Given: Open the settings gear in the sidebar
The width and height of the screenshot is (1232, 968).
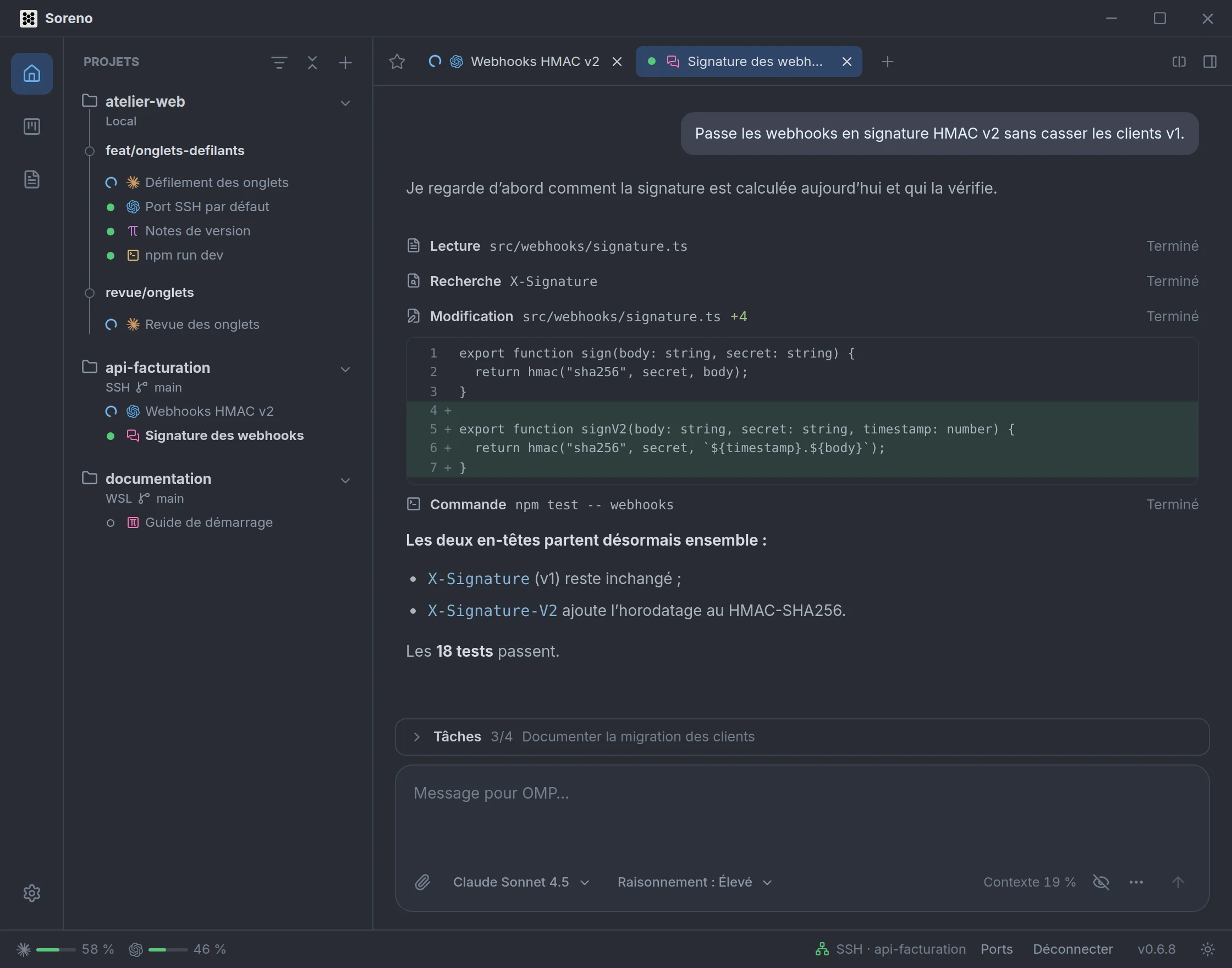Looking at the screenshot, I should pyautogui.click(x=32, y=893).
